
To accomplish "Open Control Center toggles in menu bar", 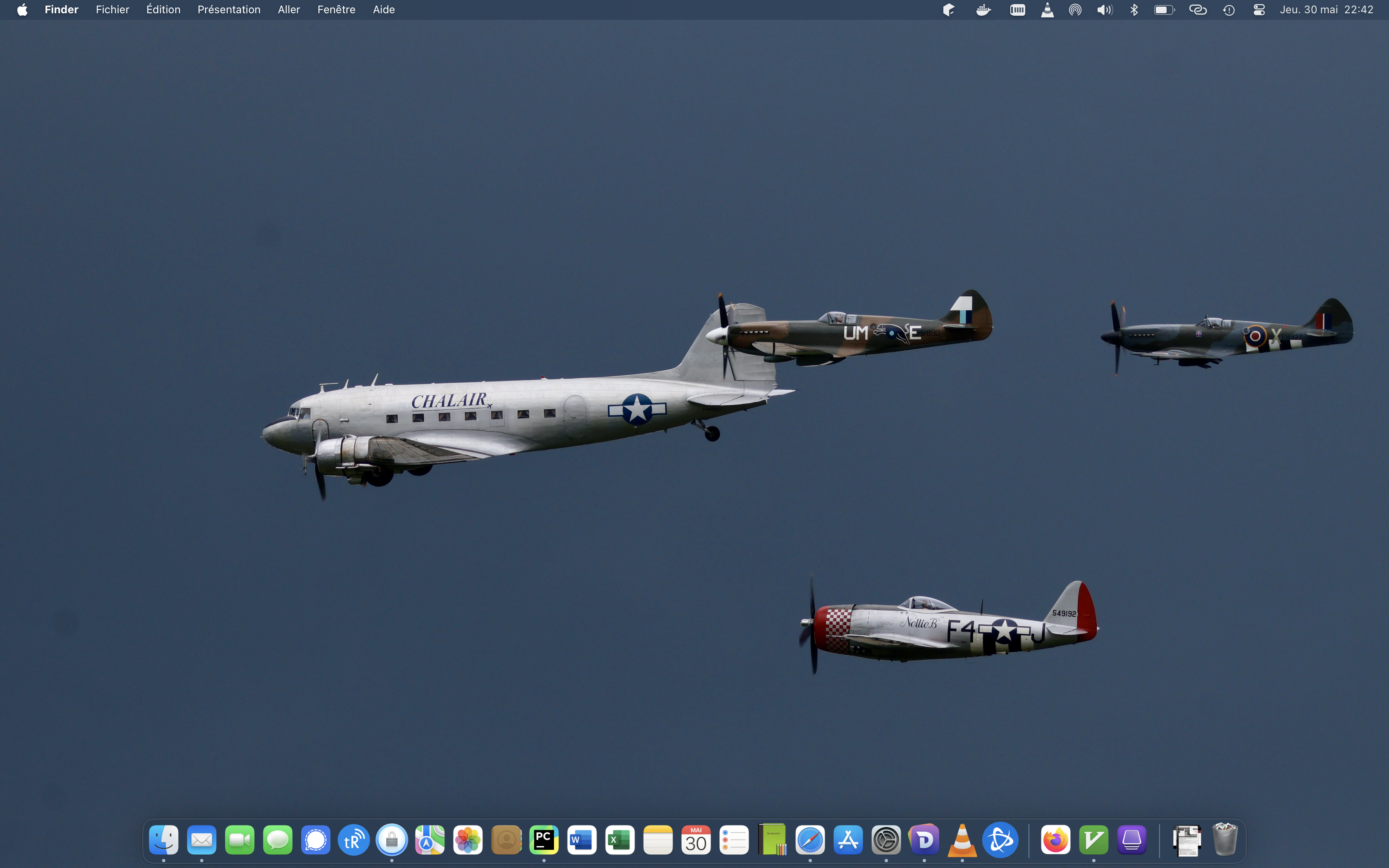I will point(1259,10).
